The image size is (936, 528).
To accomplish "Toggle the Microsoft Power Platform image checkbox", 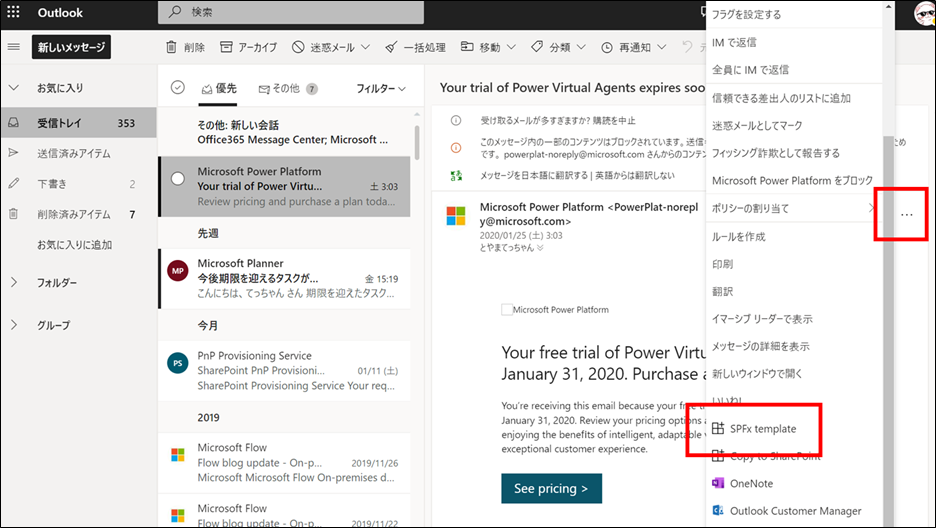I will coord(507,309).
